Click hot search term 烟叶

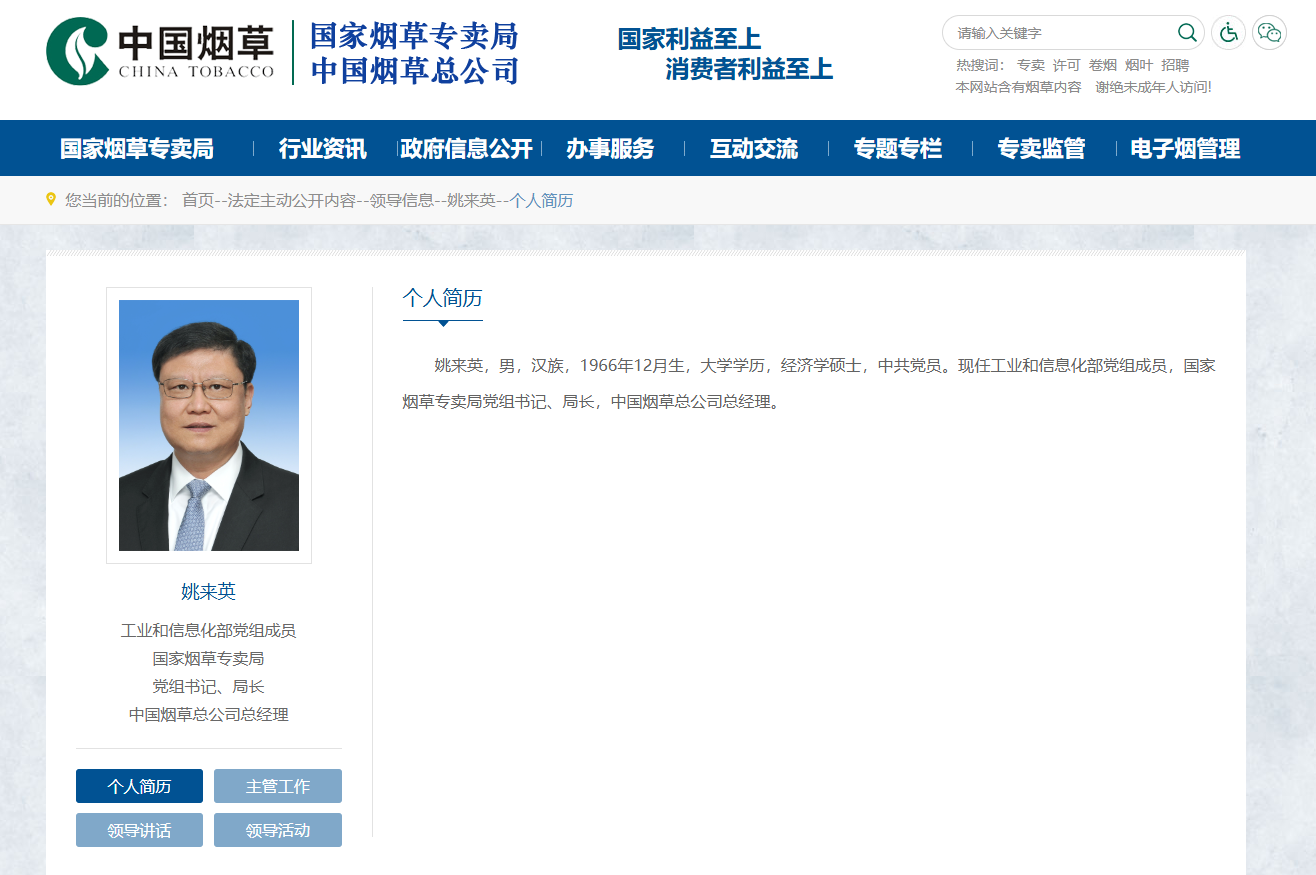(x=1139, y=65)
